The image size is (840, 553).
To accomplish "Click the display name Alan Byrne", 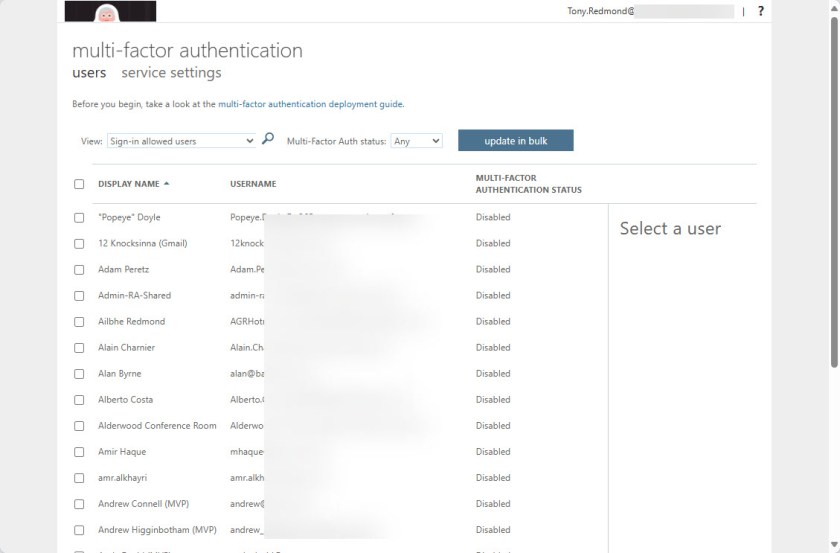I will [119, 373].
